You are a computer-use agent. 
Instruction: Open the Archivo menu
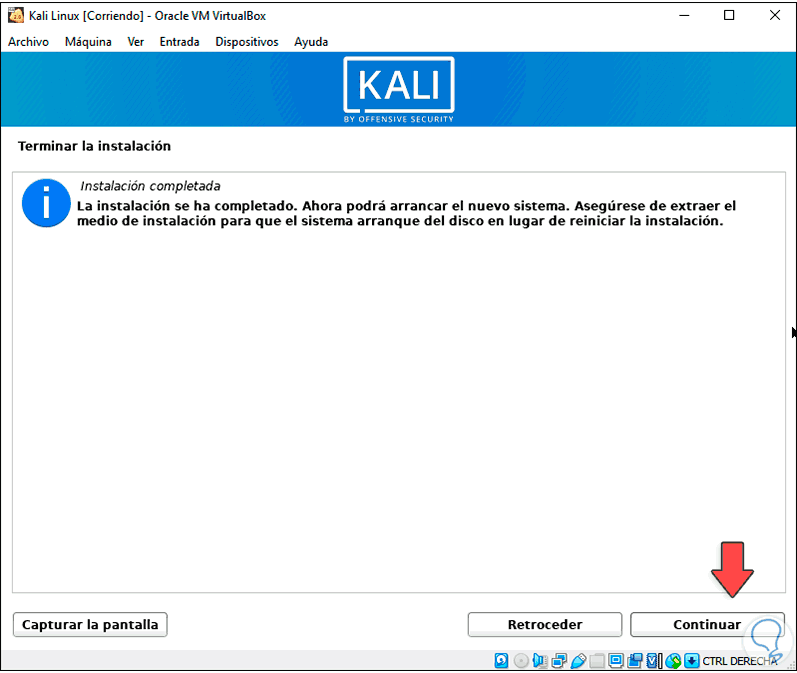28,42
